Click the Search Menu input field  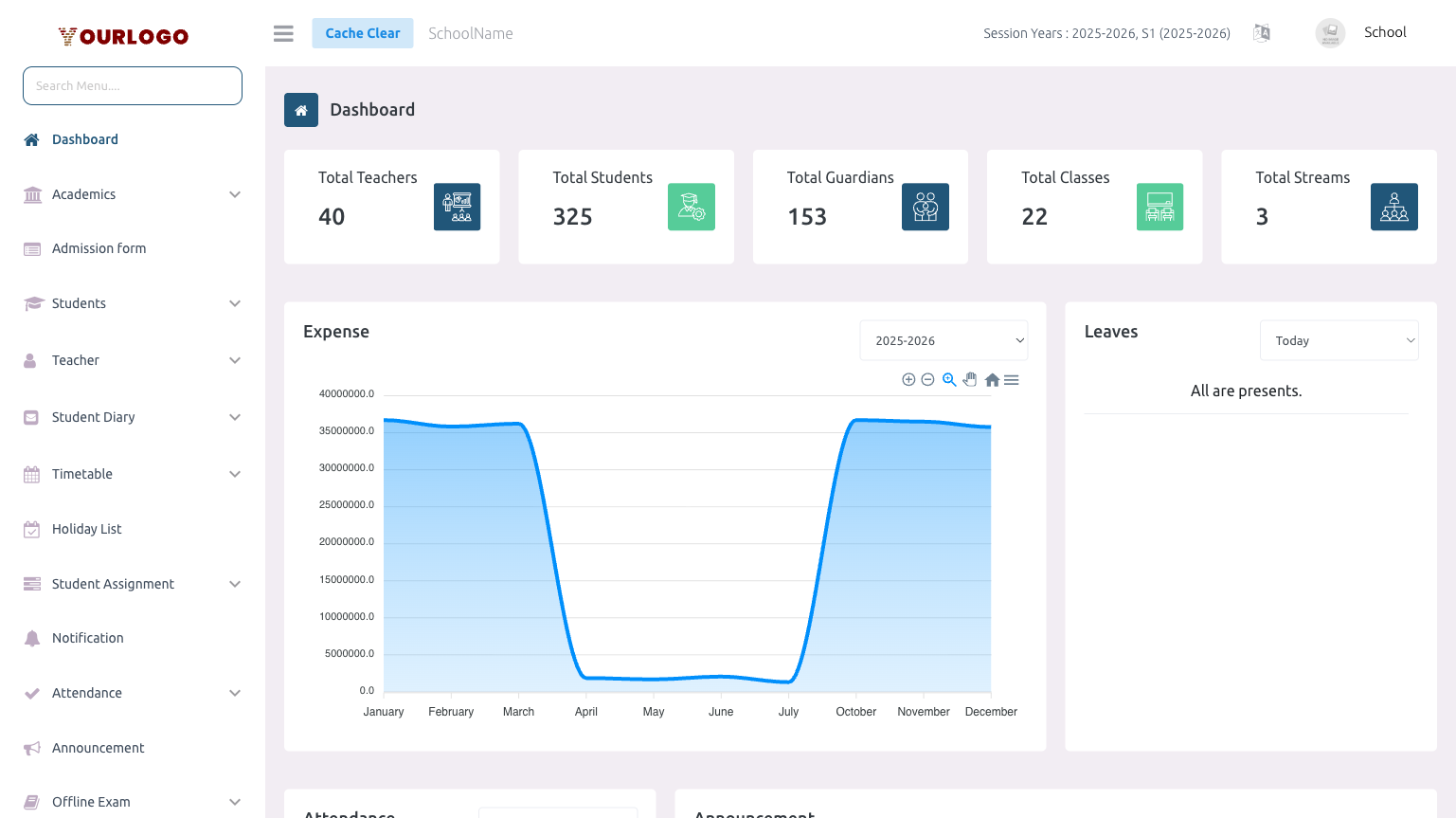pyautogui.click(x=133, y=86)
